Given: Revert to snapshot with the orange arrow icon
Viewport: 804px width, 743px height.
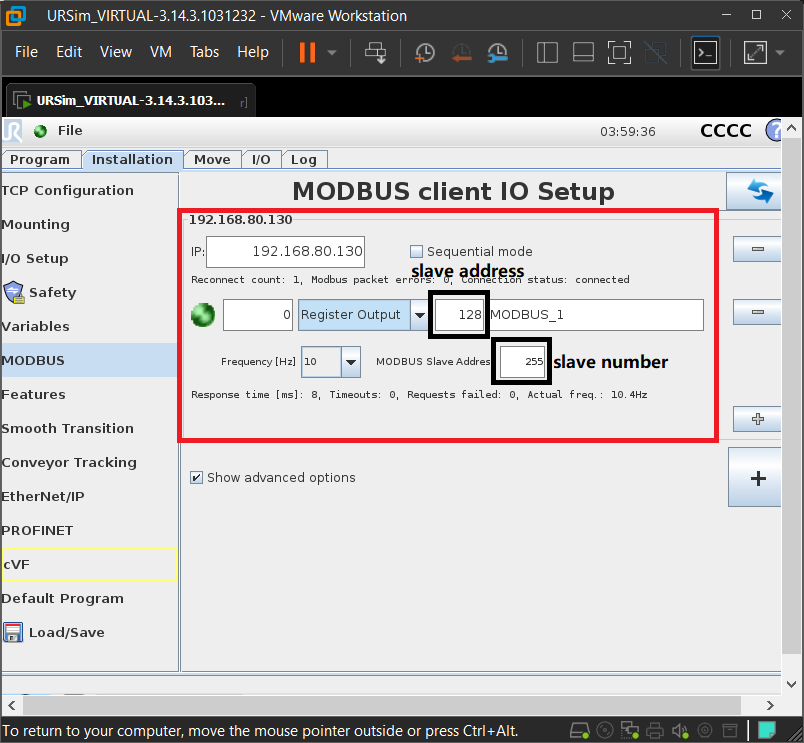Looking at the screenshot, I should (461, 52).
